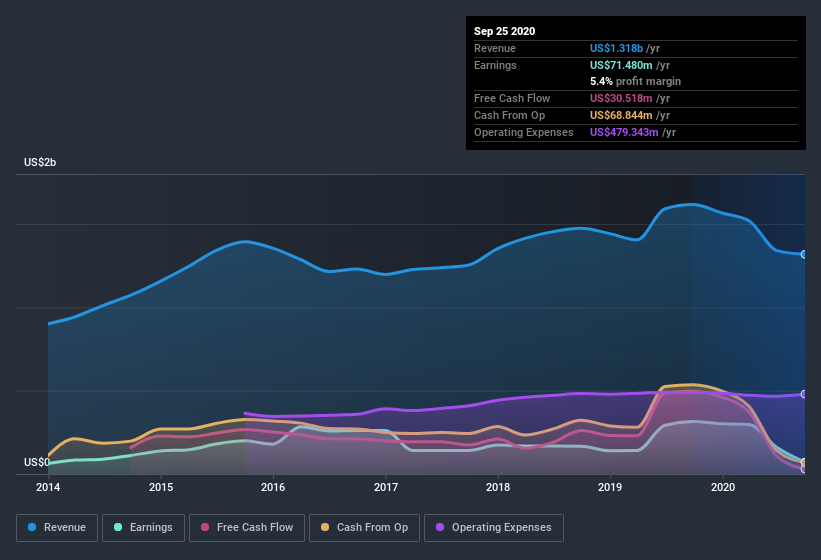Toggle Operating Expenses legend item

[493, 527]
